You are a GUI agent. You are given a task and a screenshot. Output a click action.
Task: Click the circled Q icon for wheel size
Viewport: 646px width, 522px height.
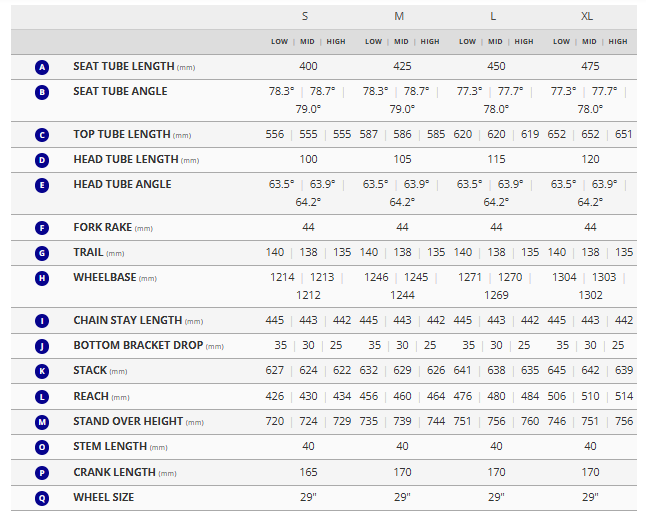click(42, 497)
